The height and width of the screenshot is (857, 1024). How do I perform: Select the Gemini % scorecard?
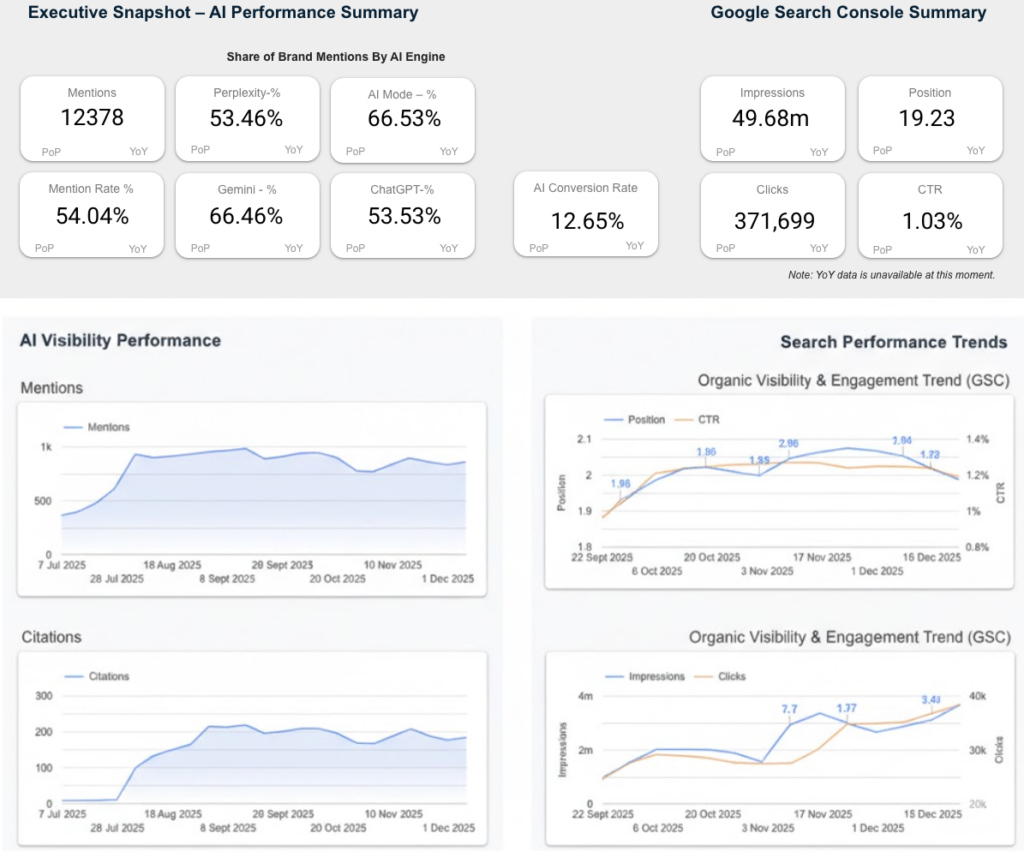point(246,215)
